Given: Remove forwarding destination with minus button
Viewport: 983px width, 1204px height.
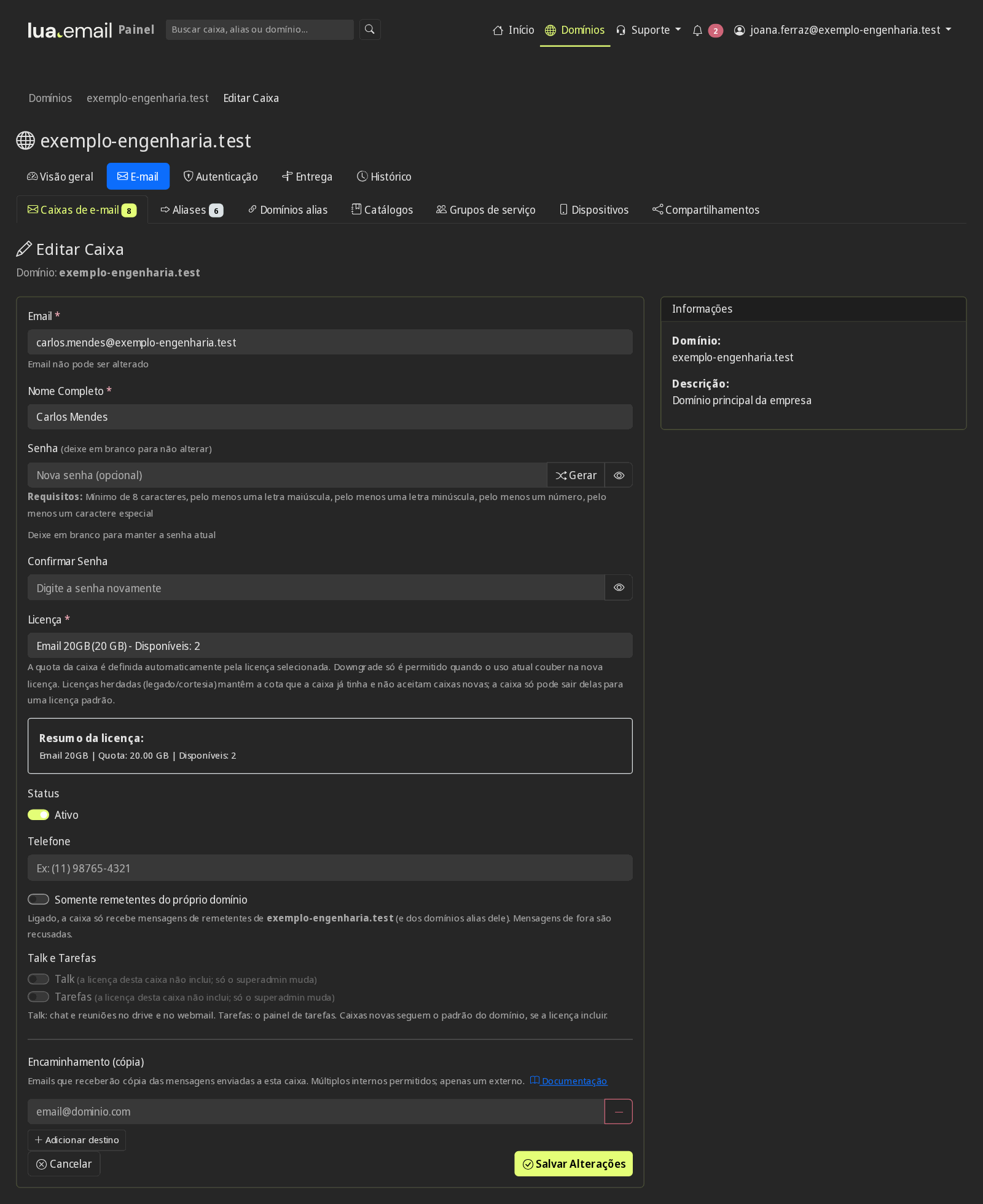Looking at the screenshot, I should [619, 1112].
